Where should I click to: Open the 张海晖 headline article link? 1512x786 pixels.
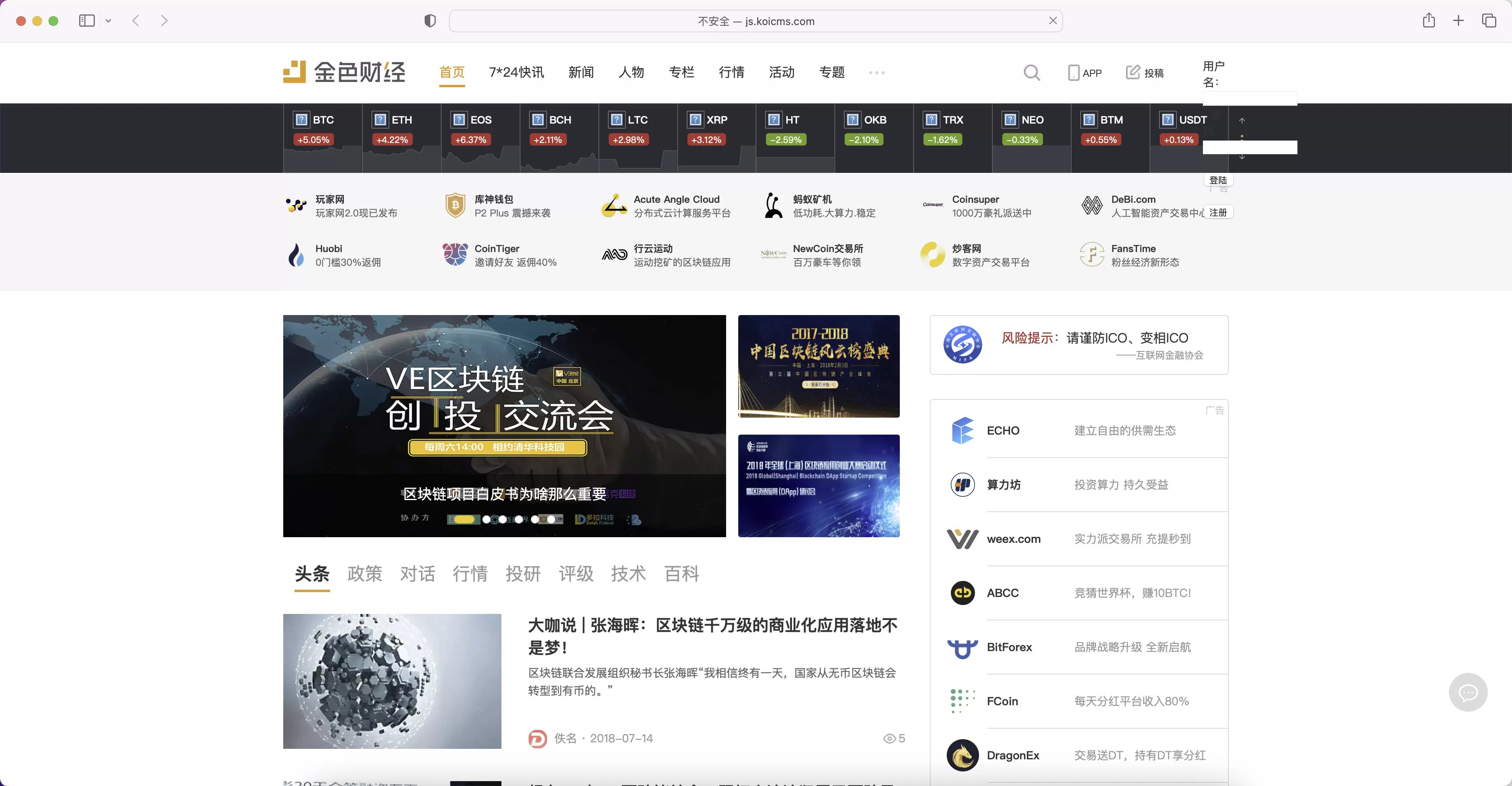pyautogui.click(x=713, y=637)
